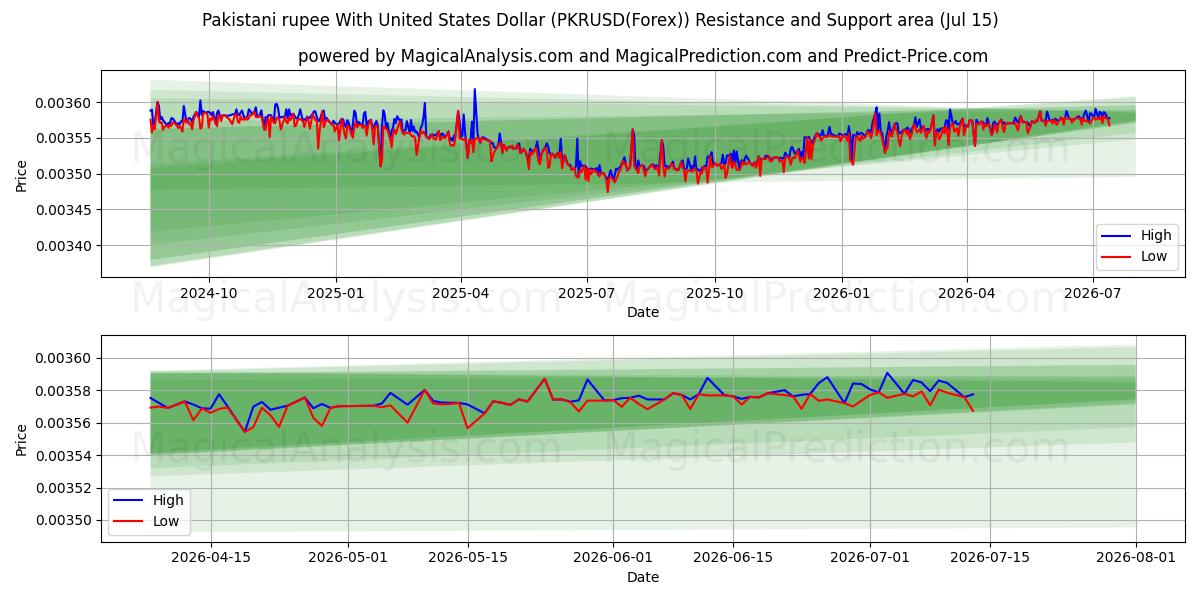Click the 2026-06-01 x-axis tick label
This screenshot has width=1200, height=600.
click(613, 558)
